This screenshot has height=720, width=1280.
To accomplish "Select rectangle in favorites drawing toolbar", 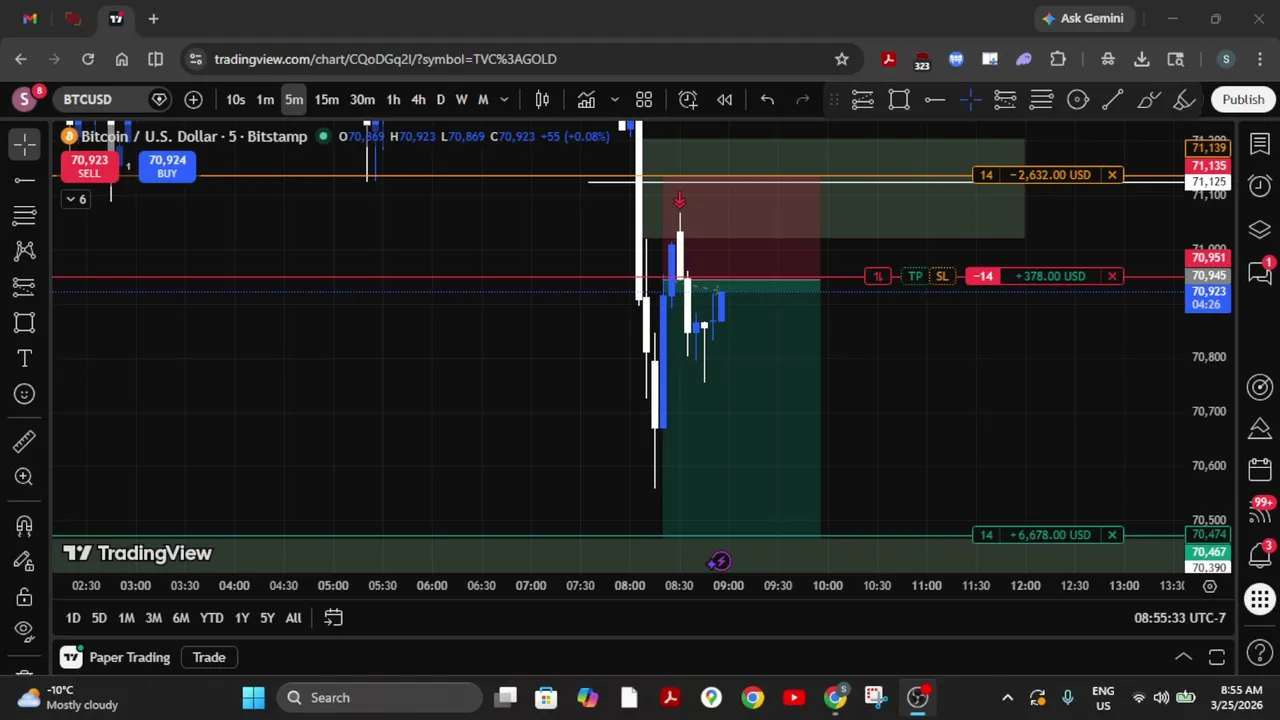I will 899,99.
